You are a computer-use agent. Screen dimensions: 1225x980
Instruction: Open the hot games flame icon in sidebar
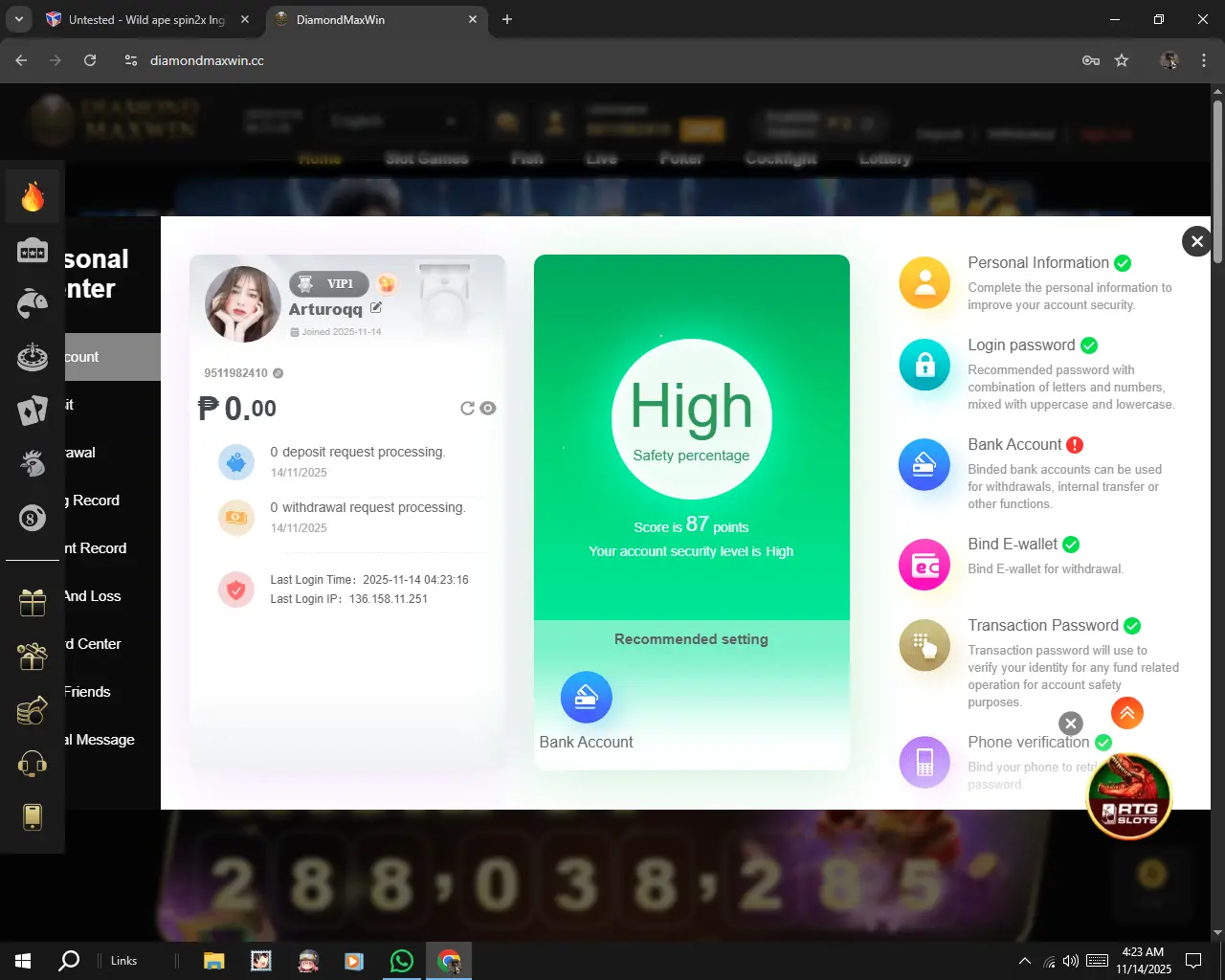[33, 197]
